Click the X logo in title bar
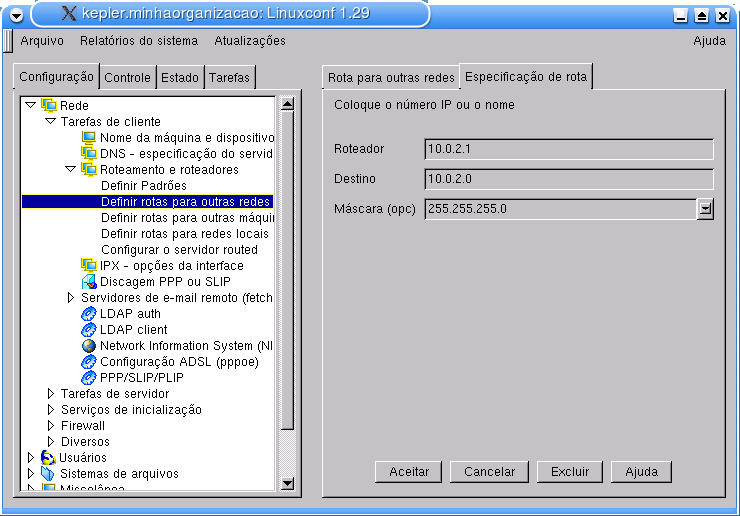The height and width of the screenshot is (516, 740). click(69, 13)
